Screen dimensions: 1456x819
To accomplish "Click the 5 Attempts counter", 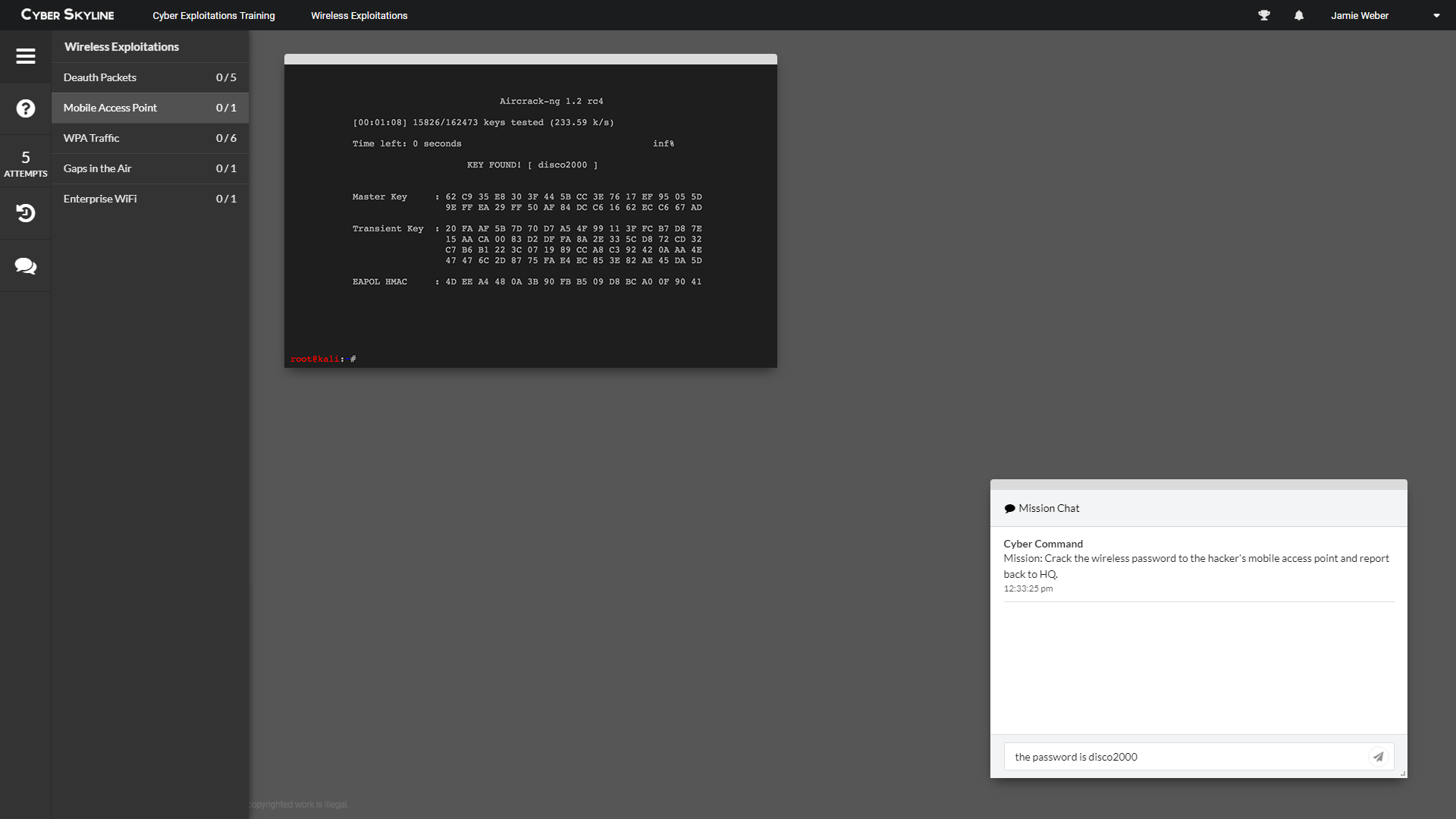I will tap(26, 162).
